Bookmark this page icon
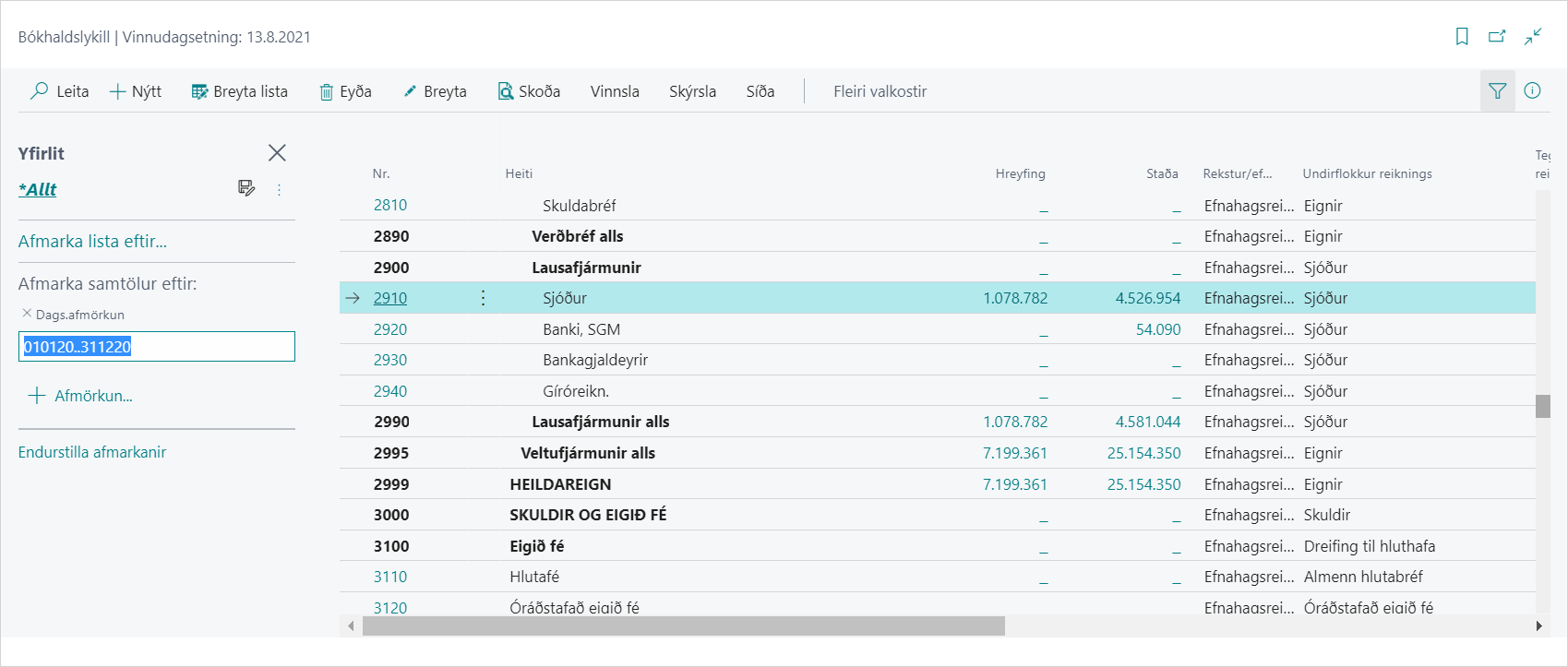1568x667 pixels. click(1462, 37)
